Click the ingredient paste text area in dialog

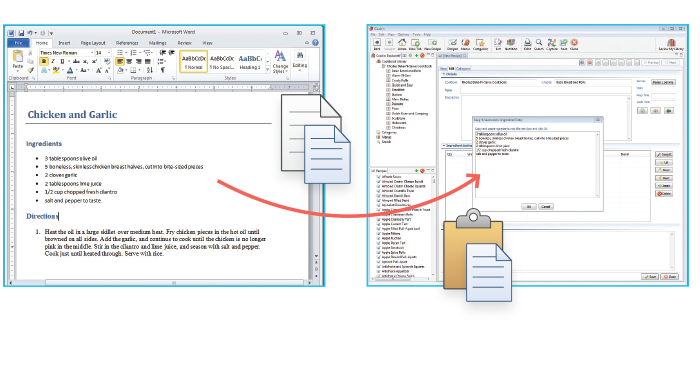pyautogui.click(x=537, y=164)
